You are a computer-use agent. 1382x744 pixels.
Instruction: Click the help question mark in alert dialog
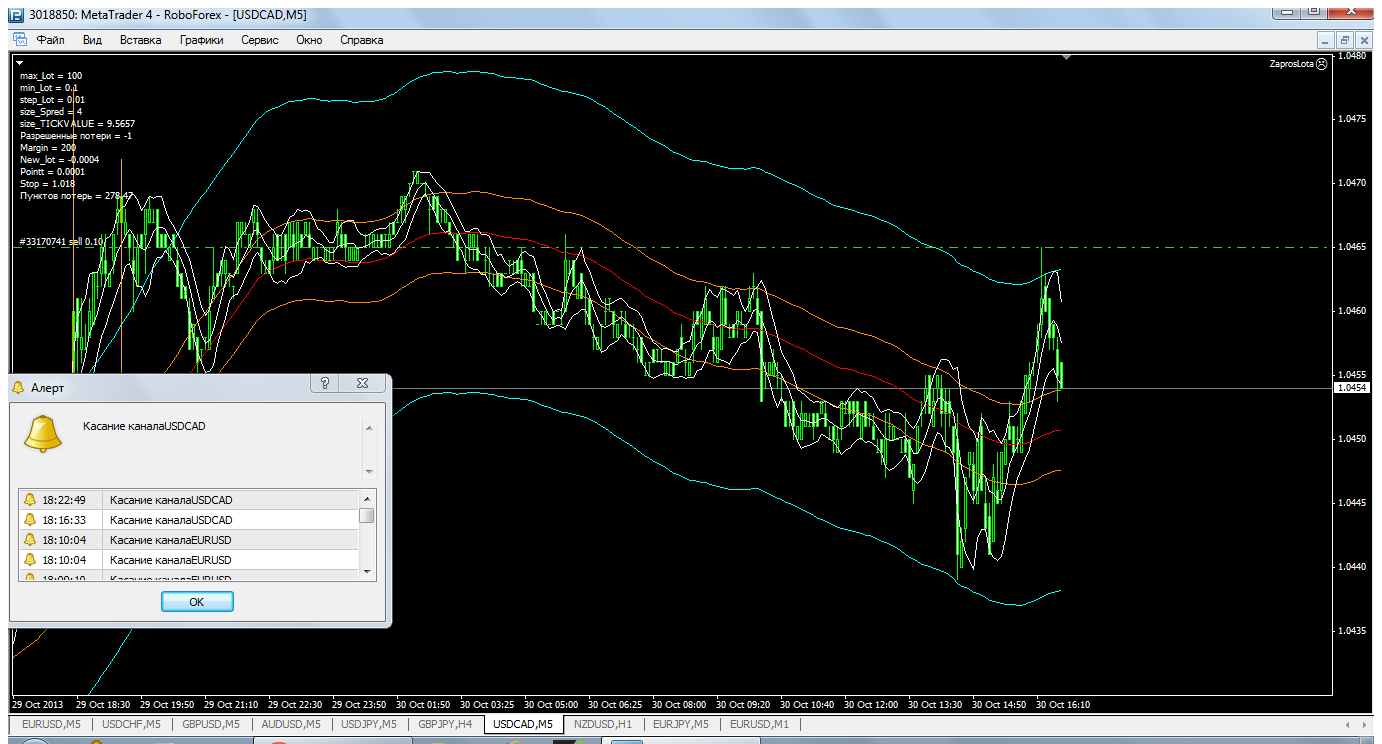325,383
